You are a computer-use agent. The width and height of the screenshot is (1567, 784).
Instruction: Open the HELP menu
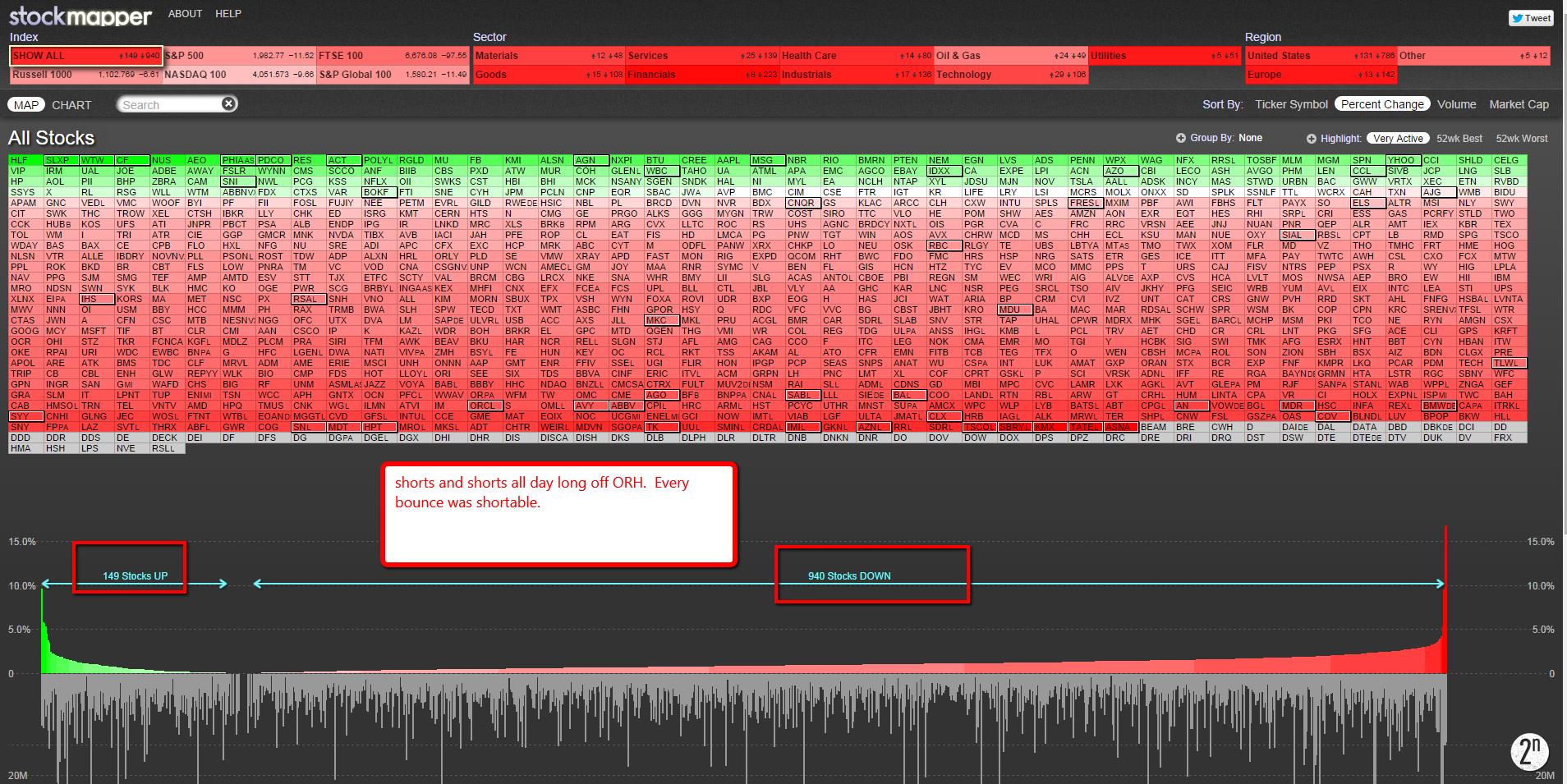pyautogui.click(x=228, y=14)
